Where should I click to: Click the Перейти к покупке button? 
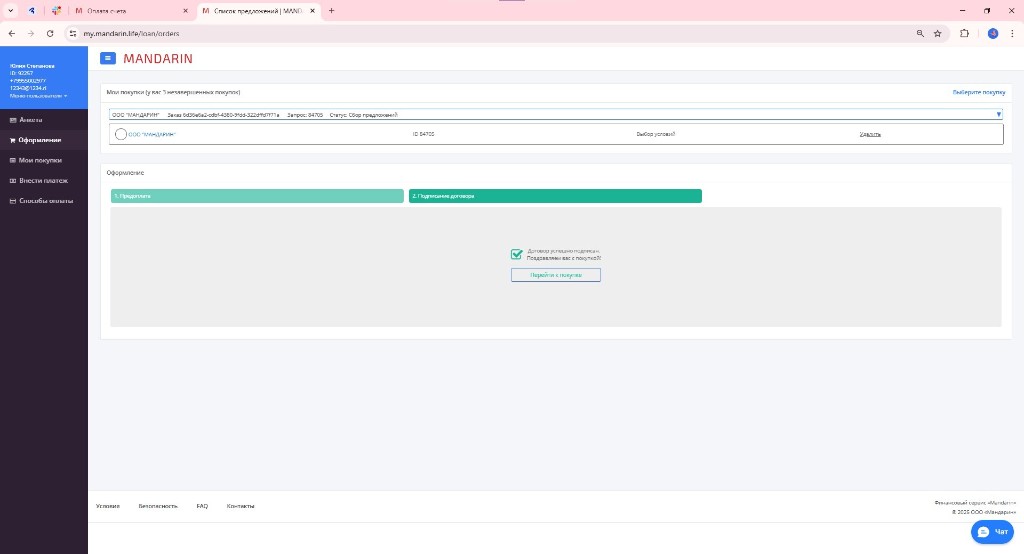click(555, 275)
